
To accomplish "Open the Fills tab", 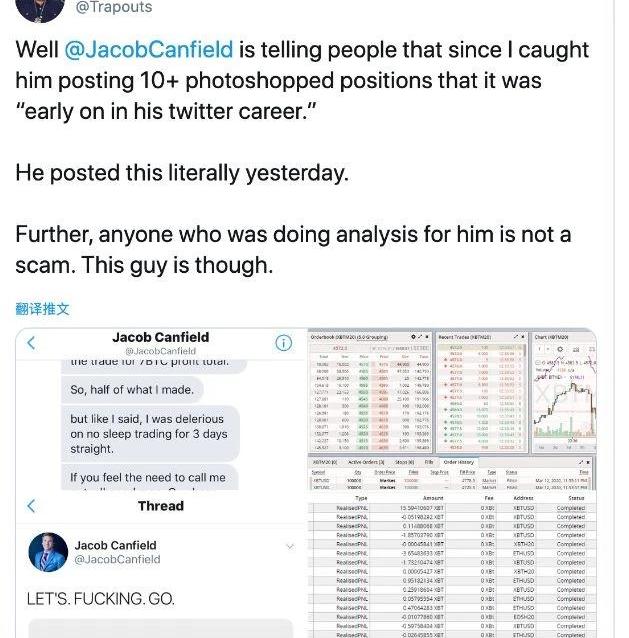I will (x=429, y=462).
